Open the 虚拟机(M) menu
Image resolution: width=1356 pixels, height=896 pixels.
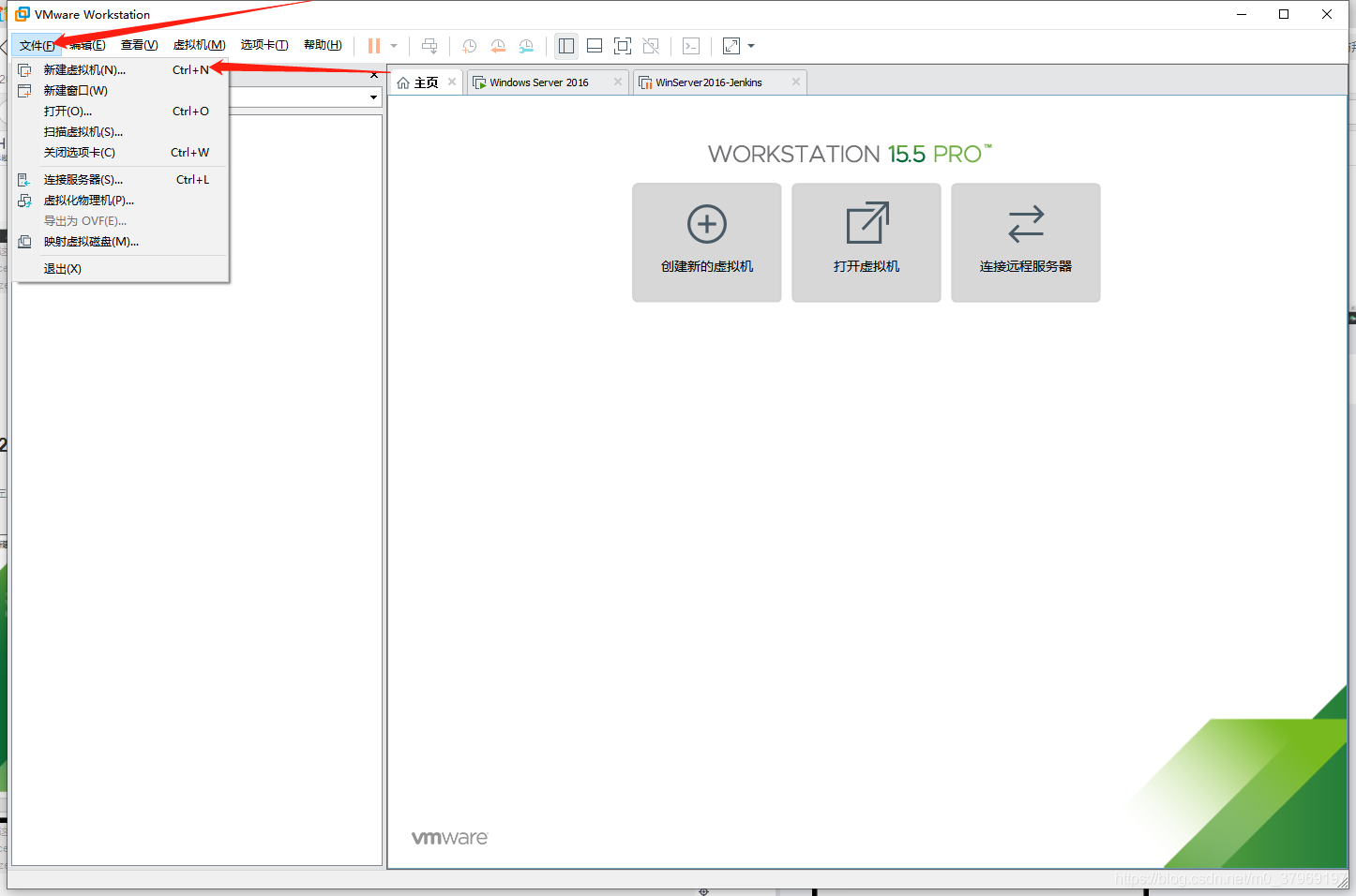[x=199, y=45]
